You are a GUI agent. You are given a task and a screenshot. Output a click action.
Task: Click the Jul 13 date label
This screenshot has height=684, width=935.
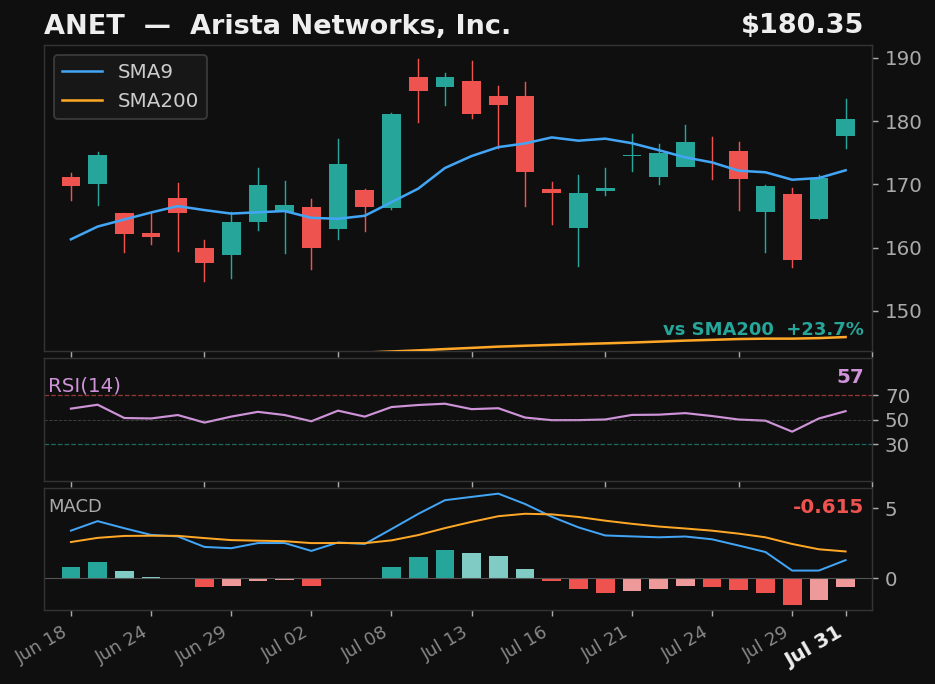444,644
